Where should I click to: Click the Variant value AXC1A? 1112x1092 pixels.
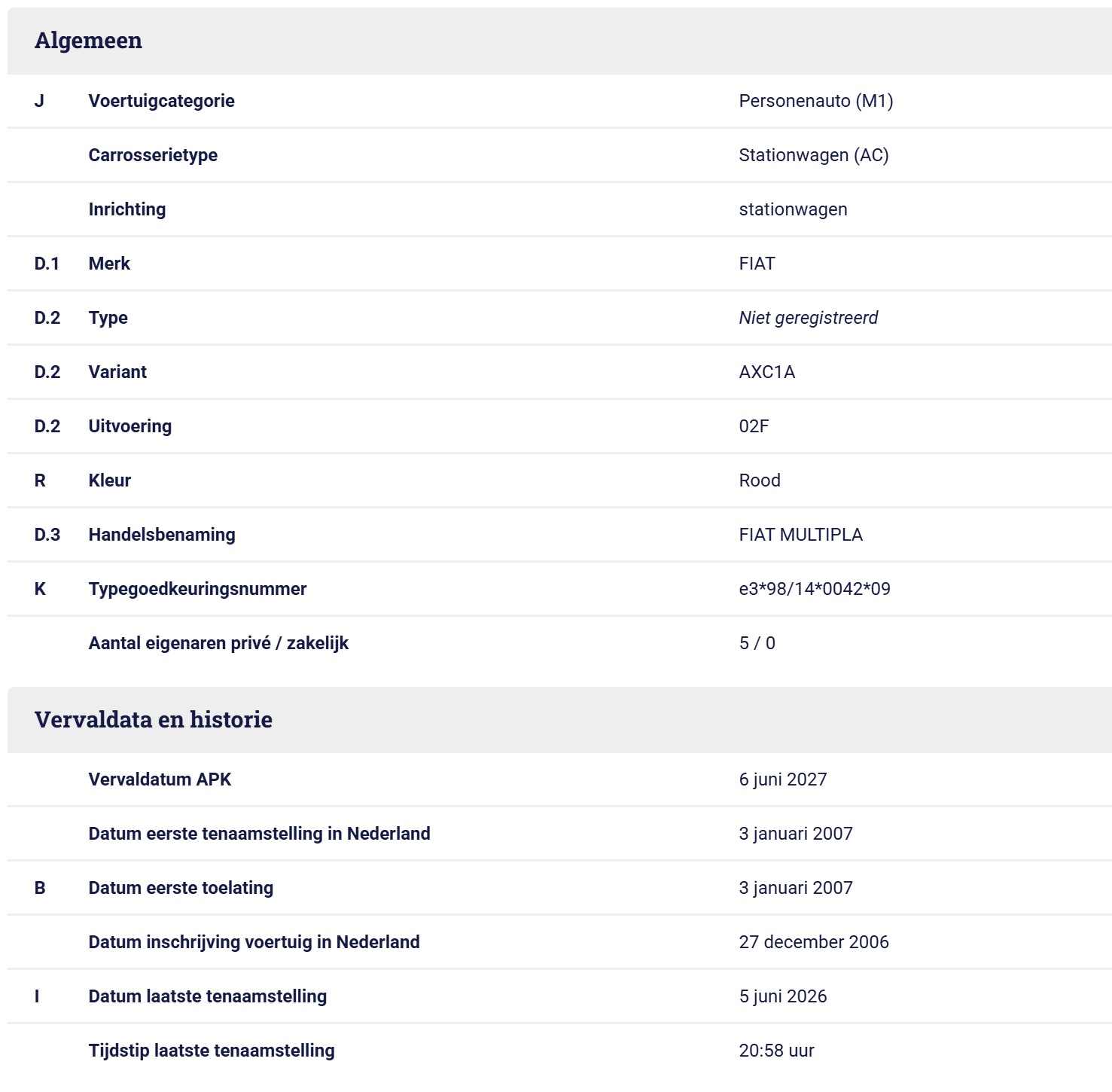[x=767, y=372]
